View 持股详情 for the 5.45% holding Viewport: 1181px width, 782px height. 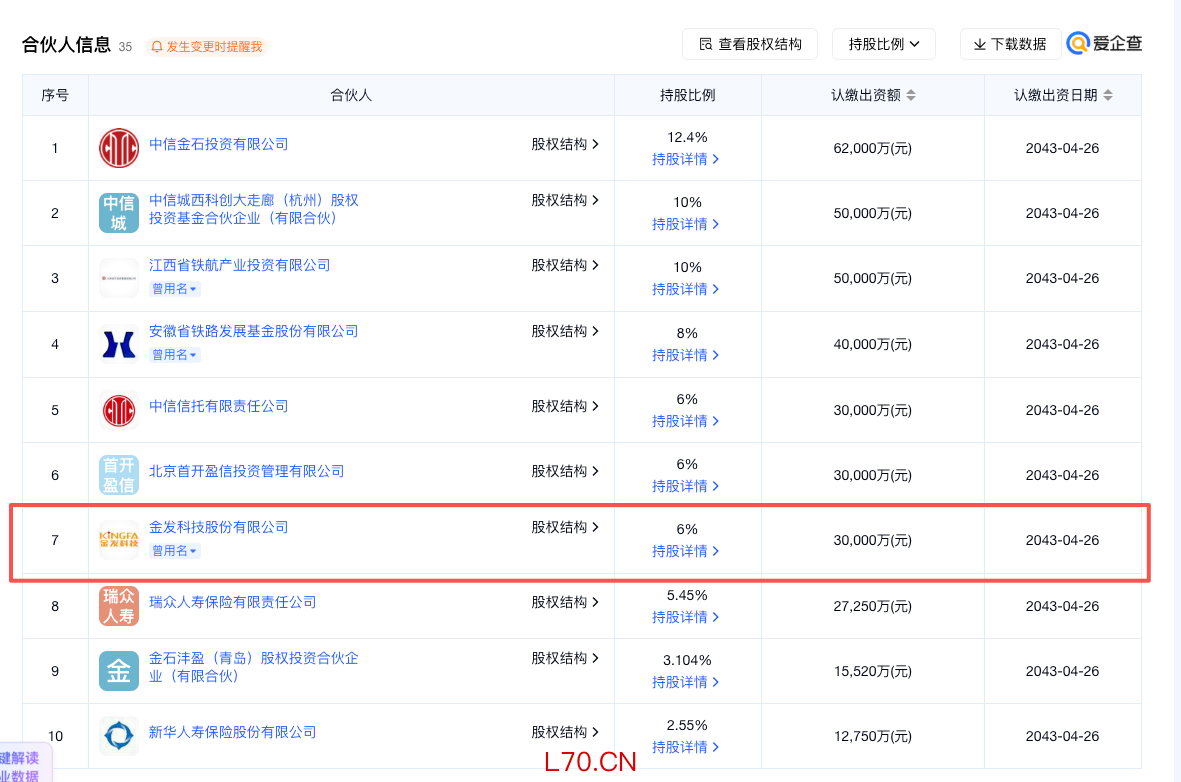tap(685, 617)
